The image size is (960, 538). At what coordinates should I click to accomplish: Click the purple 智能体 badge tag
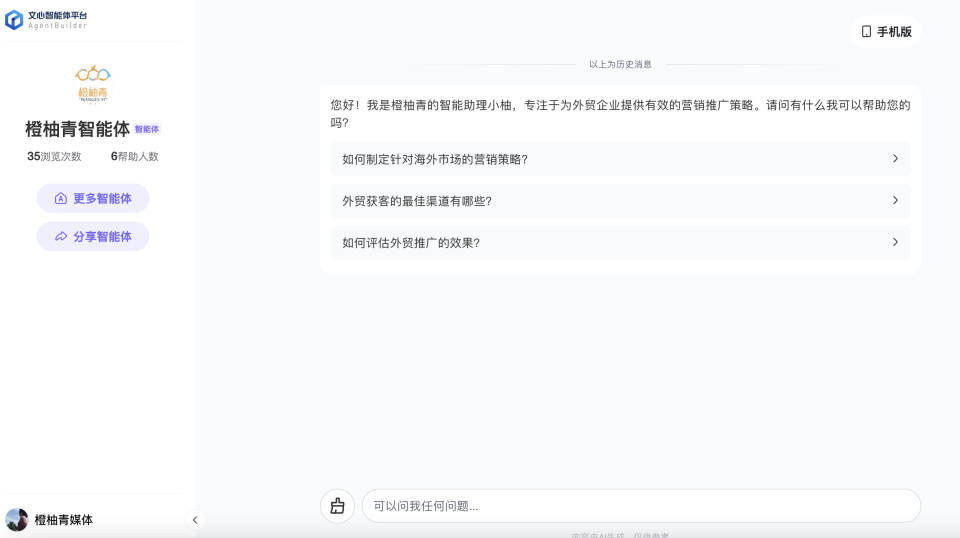tap(147, 129)
